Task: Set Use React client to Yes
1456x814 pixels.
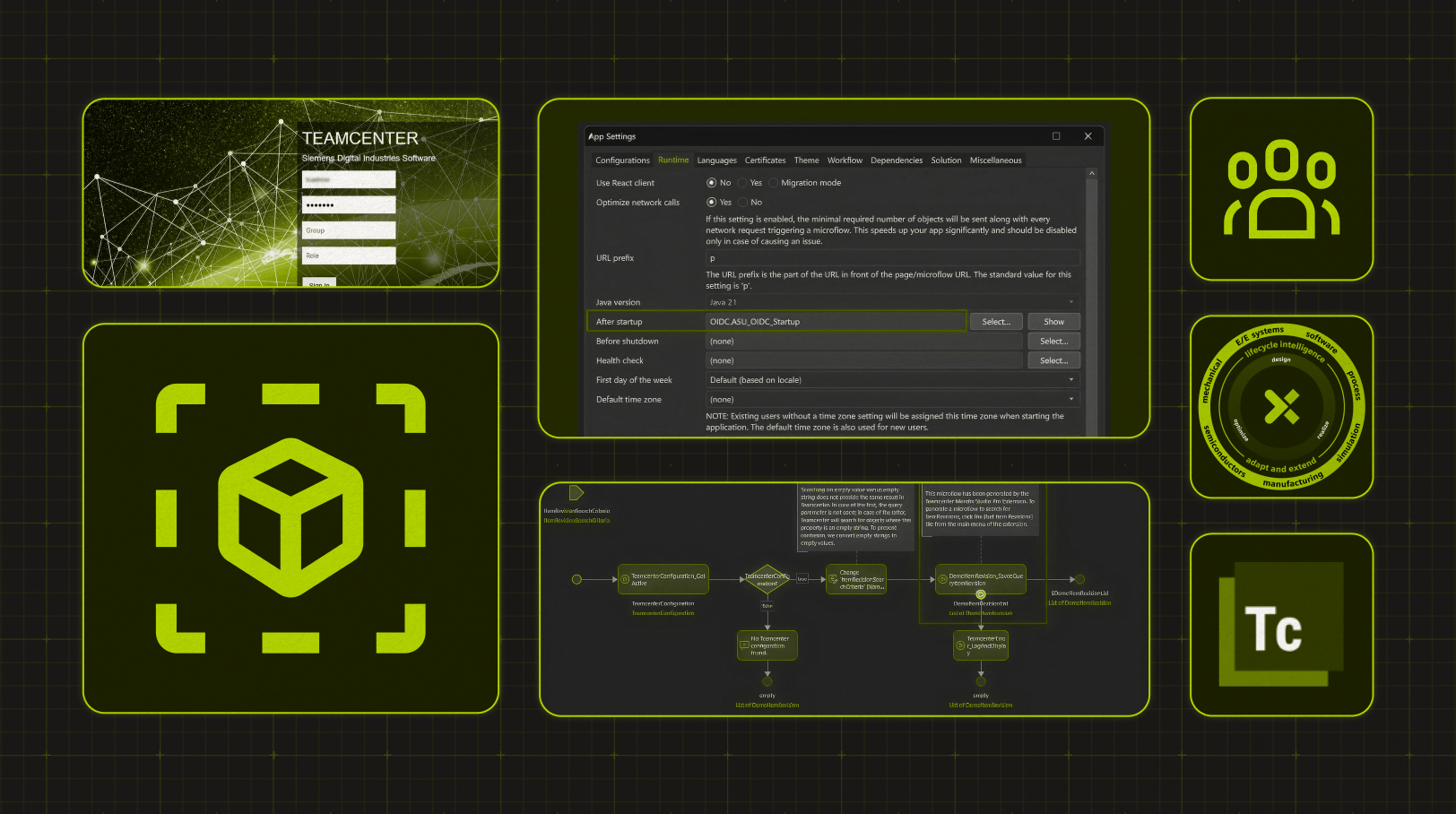Action: (742, 183)
